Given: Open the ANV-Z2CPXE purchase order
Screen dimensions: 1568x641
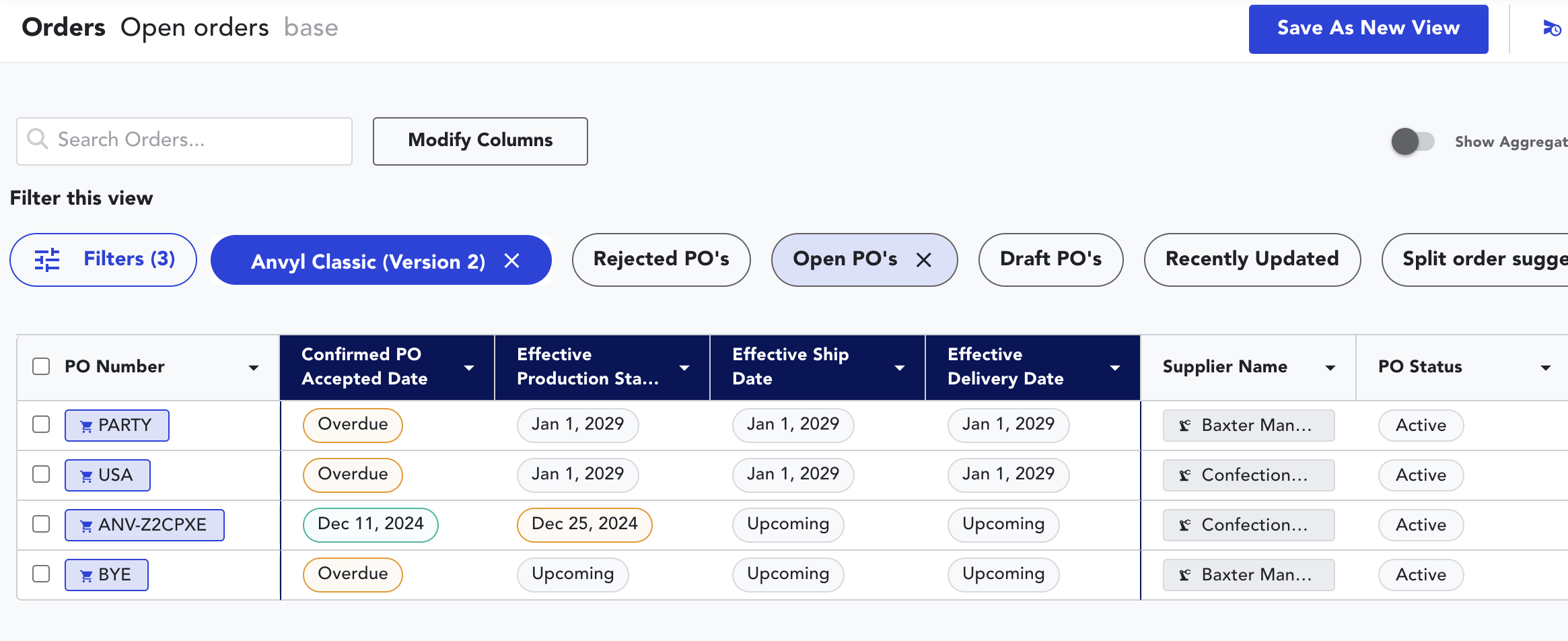Looking at the screenshot, I should pyautogui.click(x=145, y=525).
